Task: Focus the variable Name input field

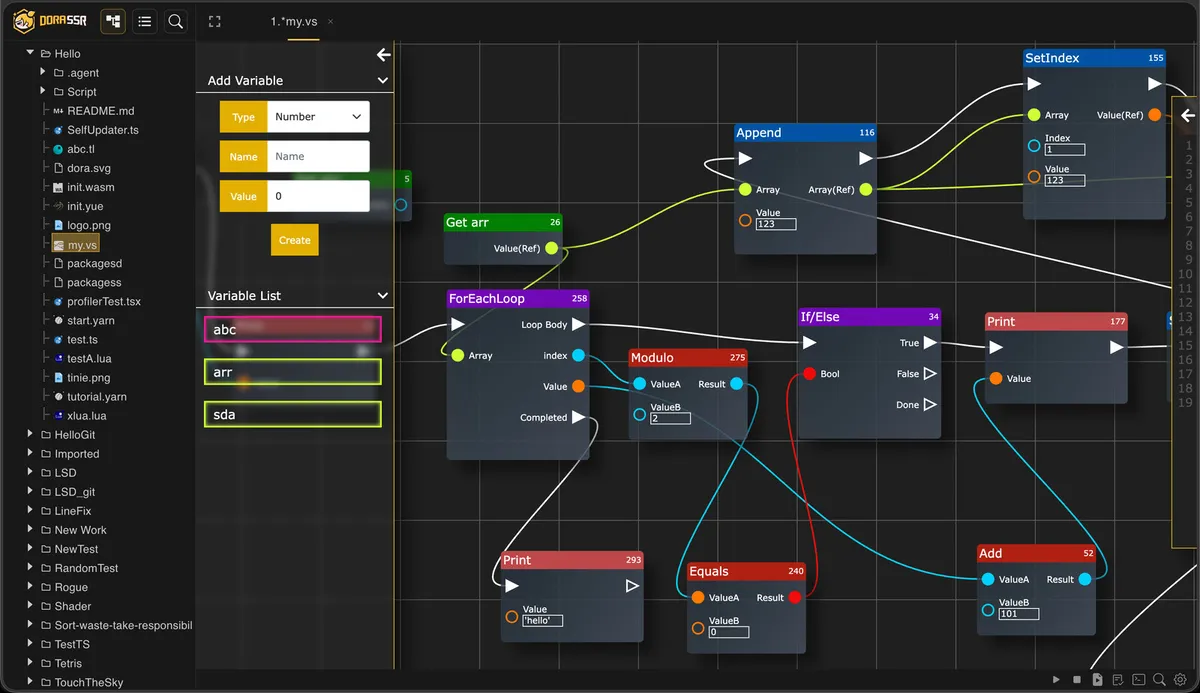Action: tap(318, 156)
